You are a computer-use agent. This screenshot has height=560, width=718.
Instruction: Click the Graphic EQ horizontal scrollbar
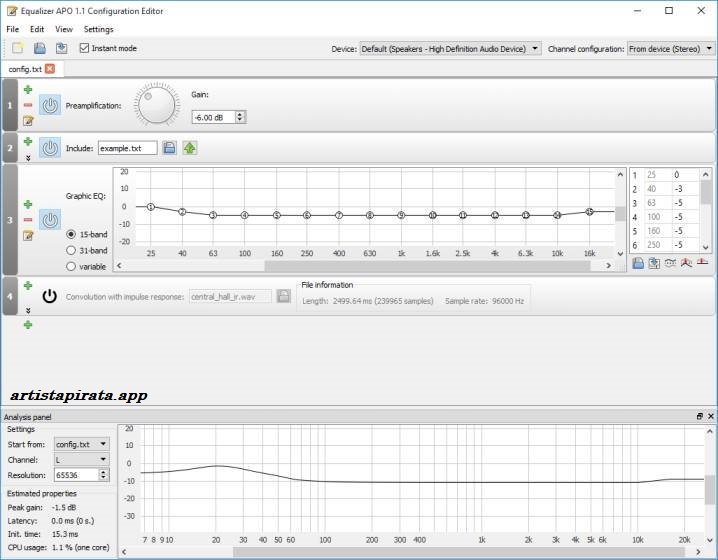[427, 266]
